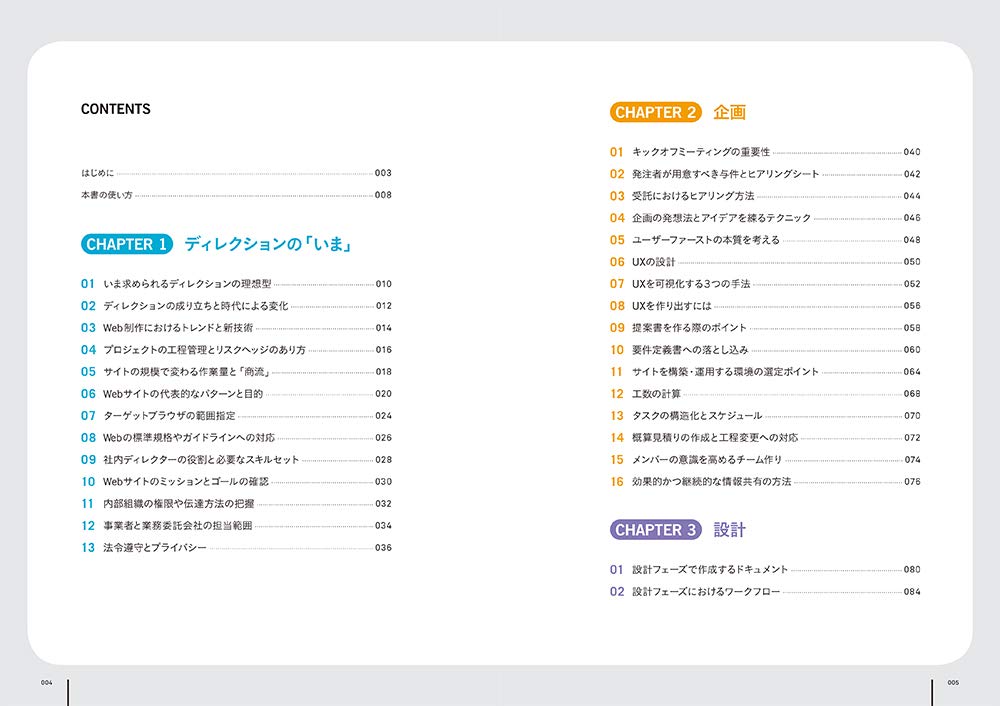
Task: Open UXを可視化する3つの手法 entry
Action: pyautogui.click(x=765, y=284)
